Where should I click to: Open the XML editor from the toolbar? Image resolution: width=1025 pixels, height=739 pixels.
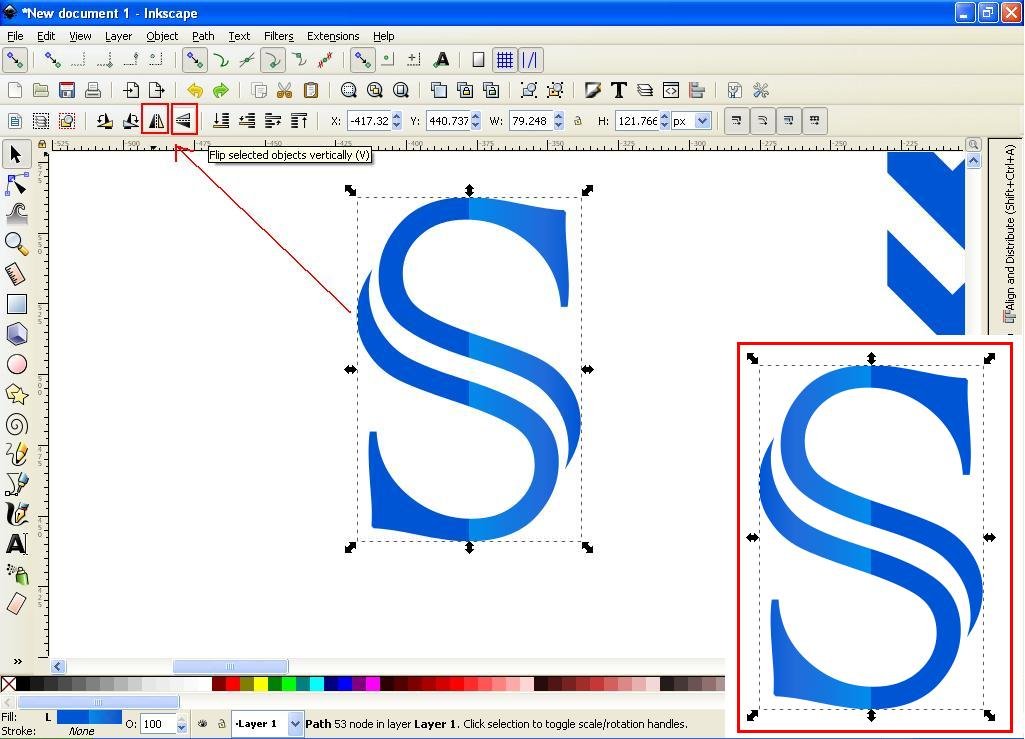(671, 90)
